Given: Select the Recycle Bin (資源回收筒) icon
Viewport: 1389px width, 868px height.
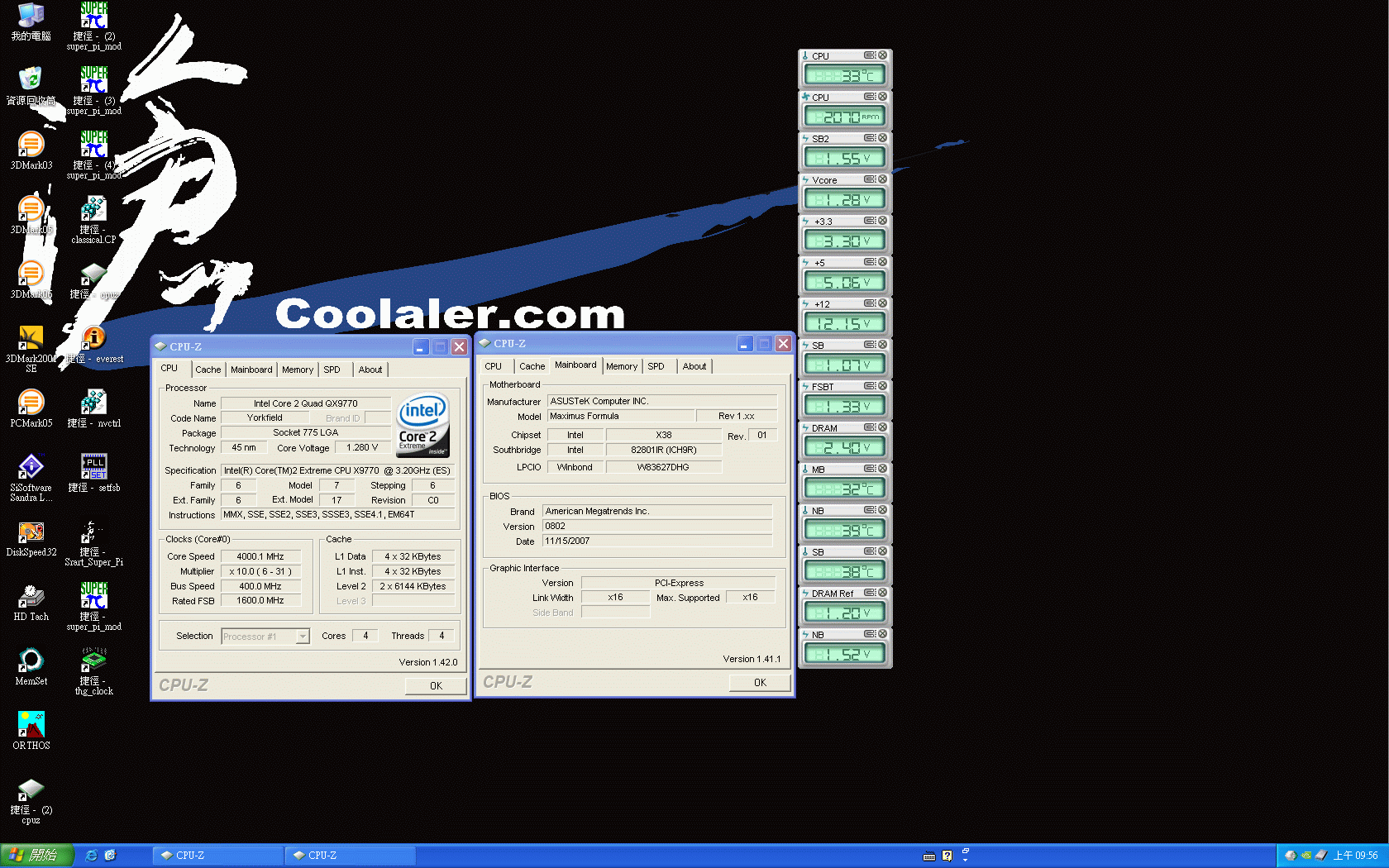Looking at the screenshot, I should tap(31, 86).
